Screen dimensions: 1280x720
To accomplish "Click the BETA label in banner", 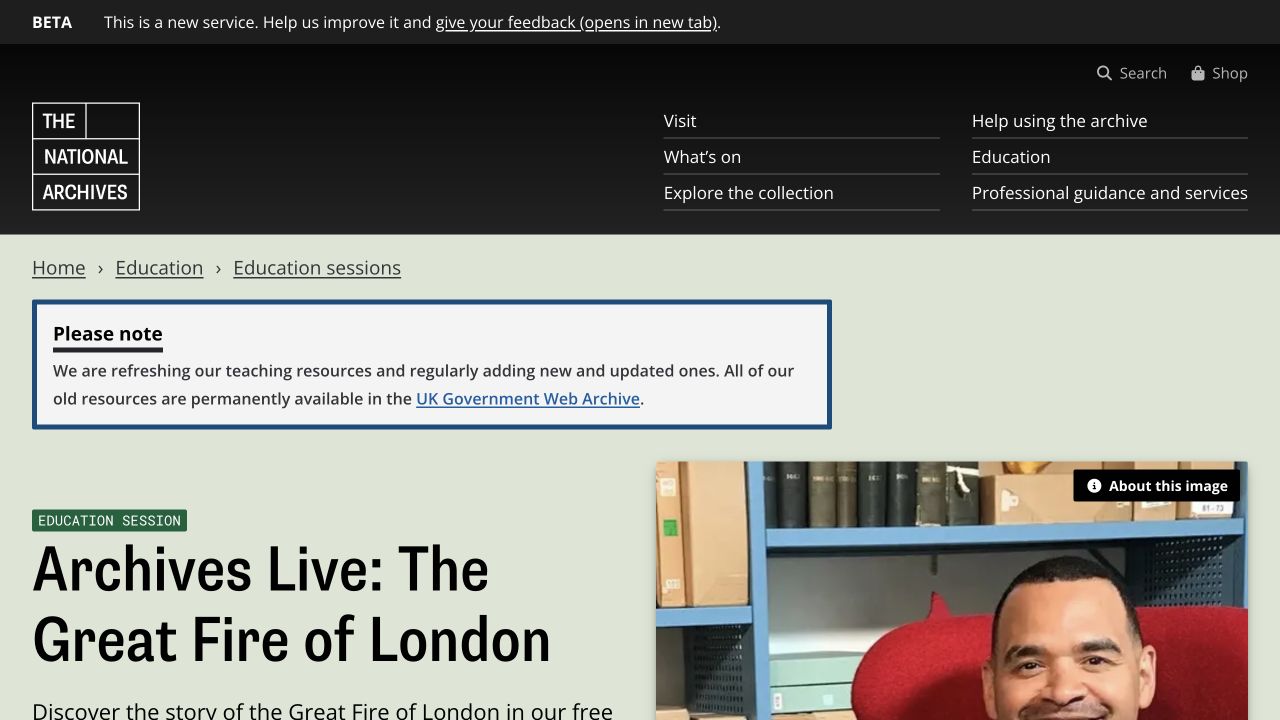I will (x=52, y=22).
